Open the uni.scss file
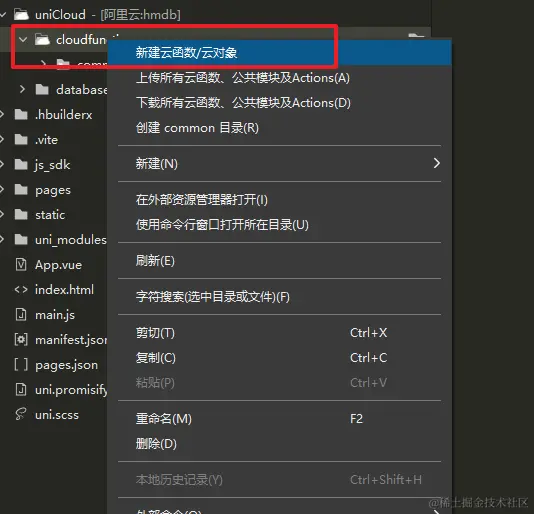Image resolution: width=534 pixels, height=514 pixels. 57,415
